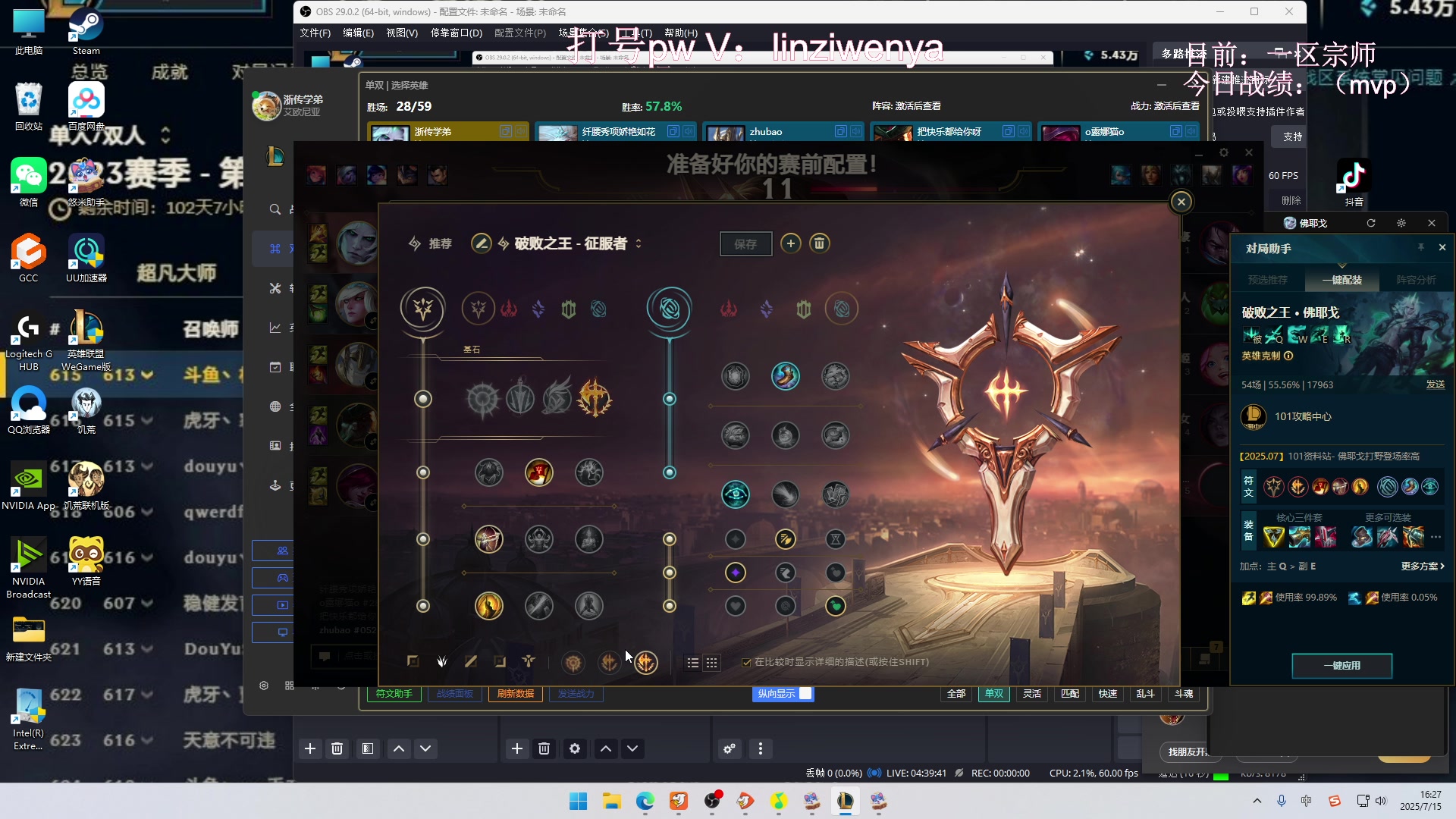Refresh the match assistant panel

[x=1371, y=223]
